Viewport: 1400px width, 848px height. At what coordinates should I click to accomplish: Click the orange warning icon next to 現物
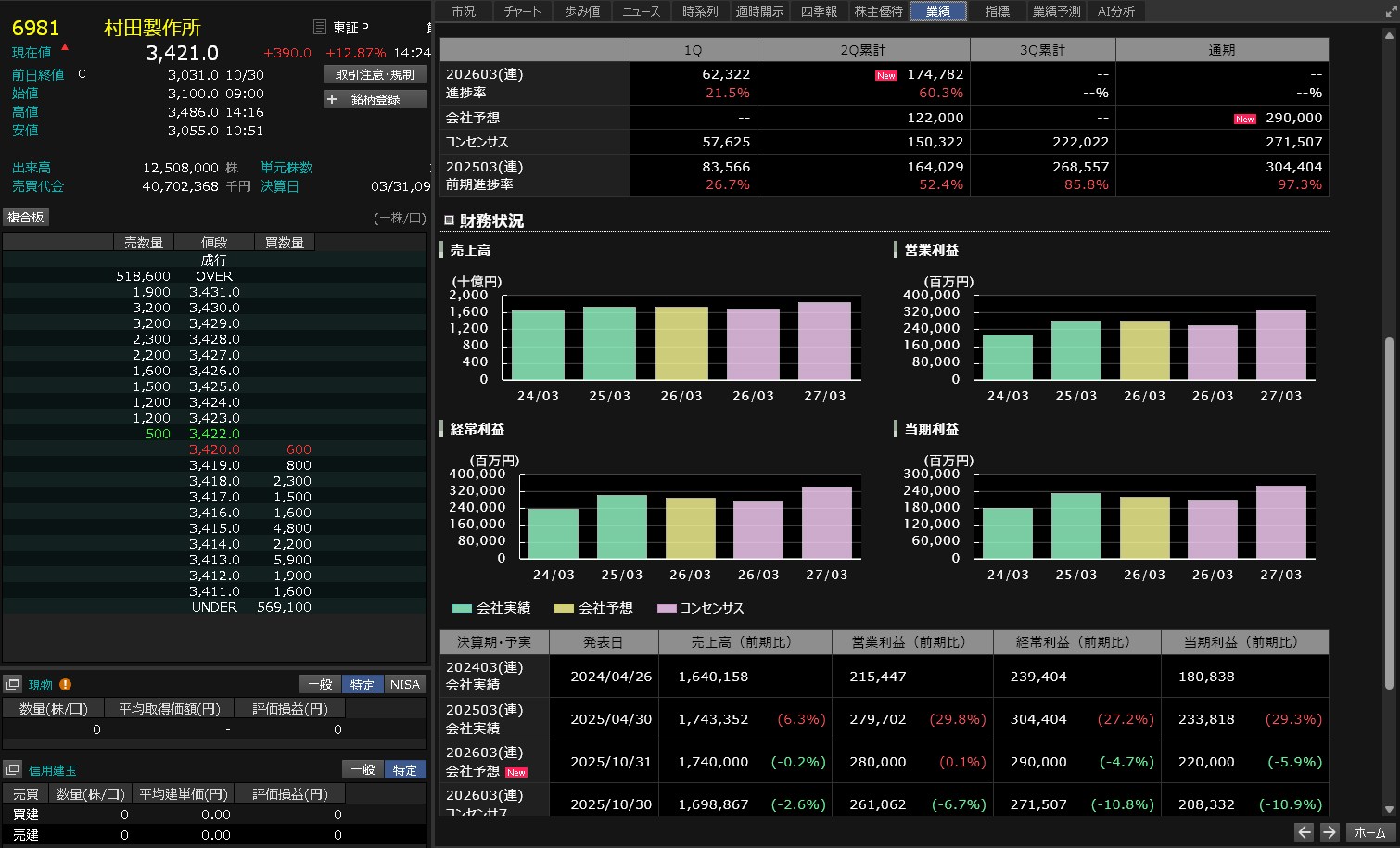pos(65,685)
